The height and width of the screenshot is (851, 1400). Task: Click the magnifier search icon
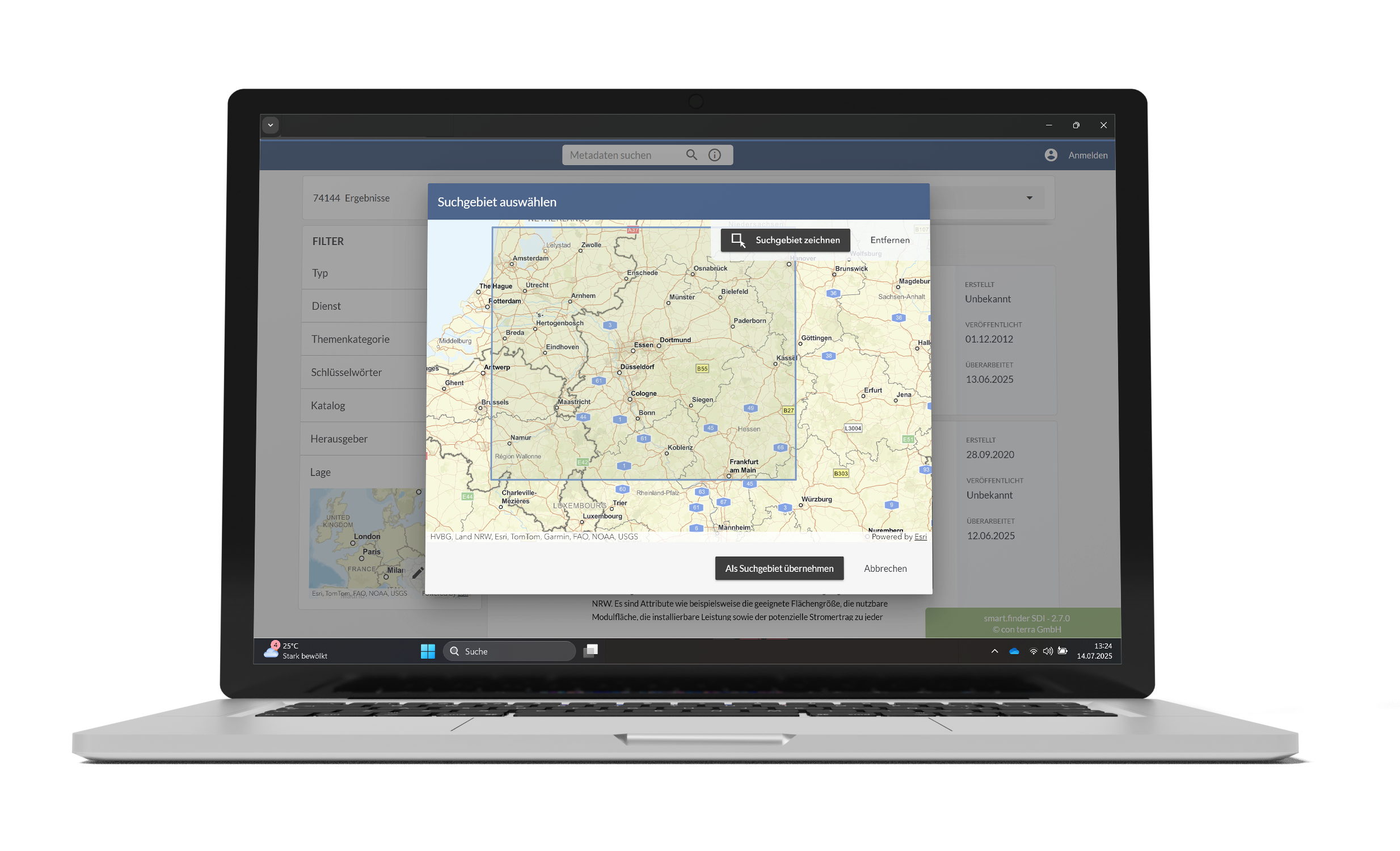coord(691,154)
